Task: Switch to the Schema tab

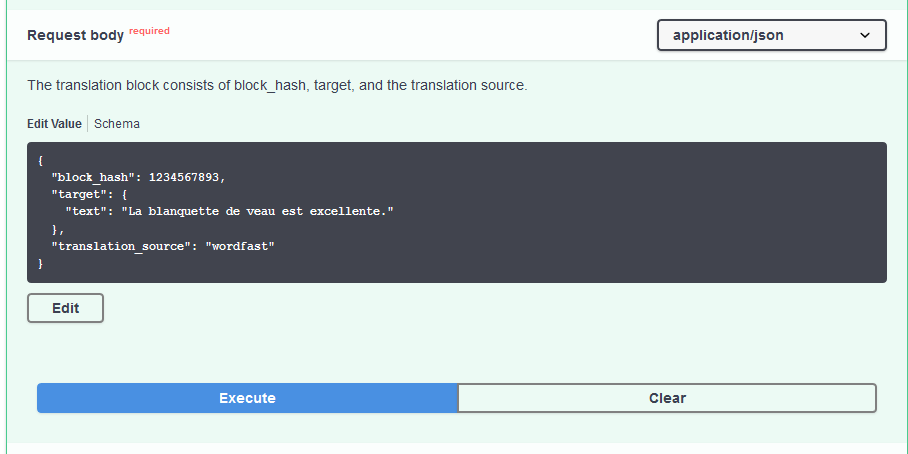Action: click(x=117, y=124)
